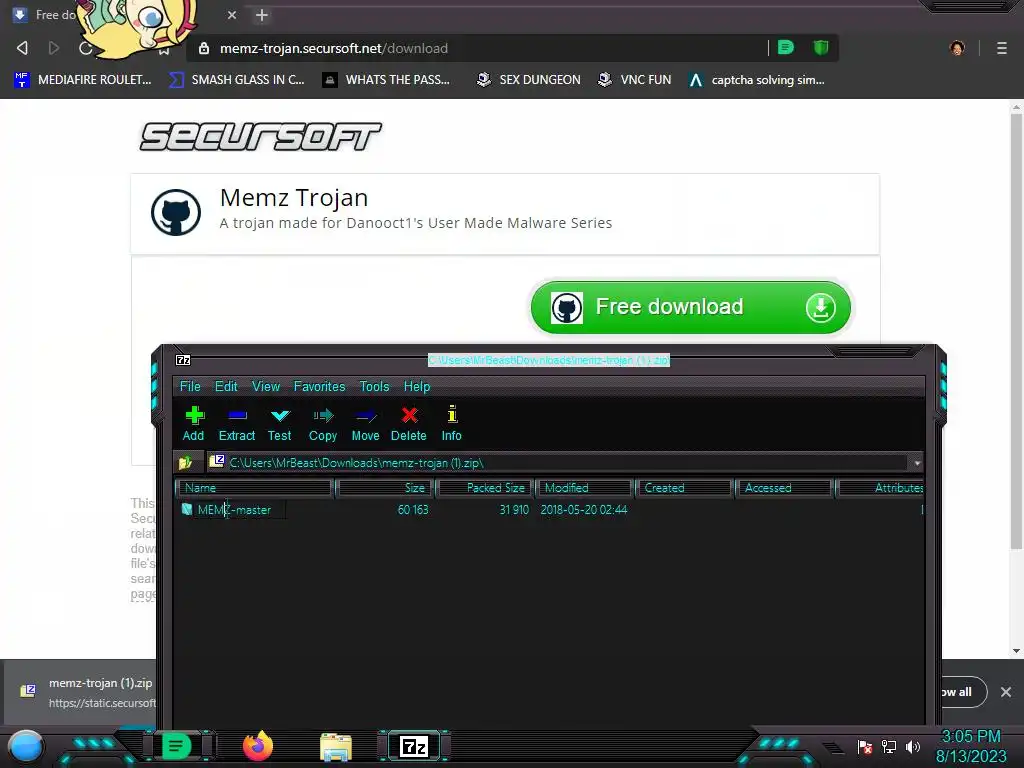Click the green Free download button
Screen dimensions: 1024x768
(x=690, y=307)
